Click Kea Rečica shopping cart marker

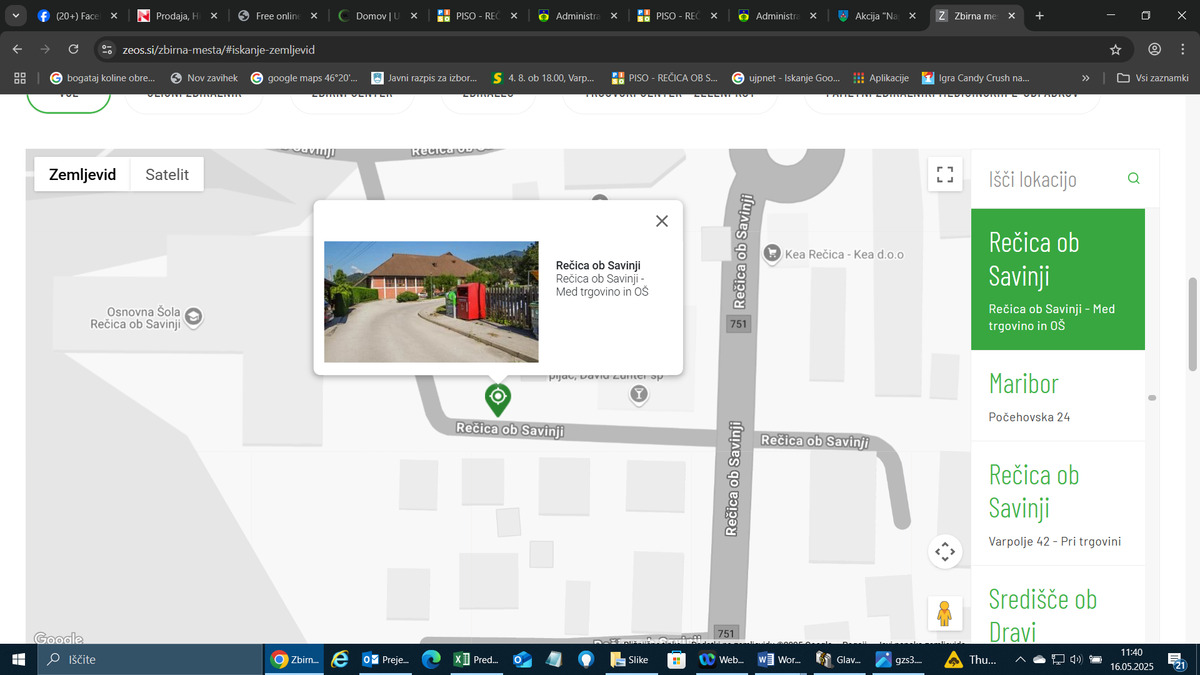click(772, 254)
